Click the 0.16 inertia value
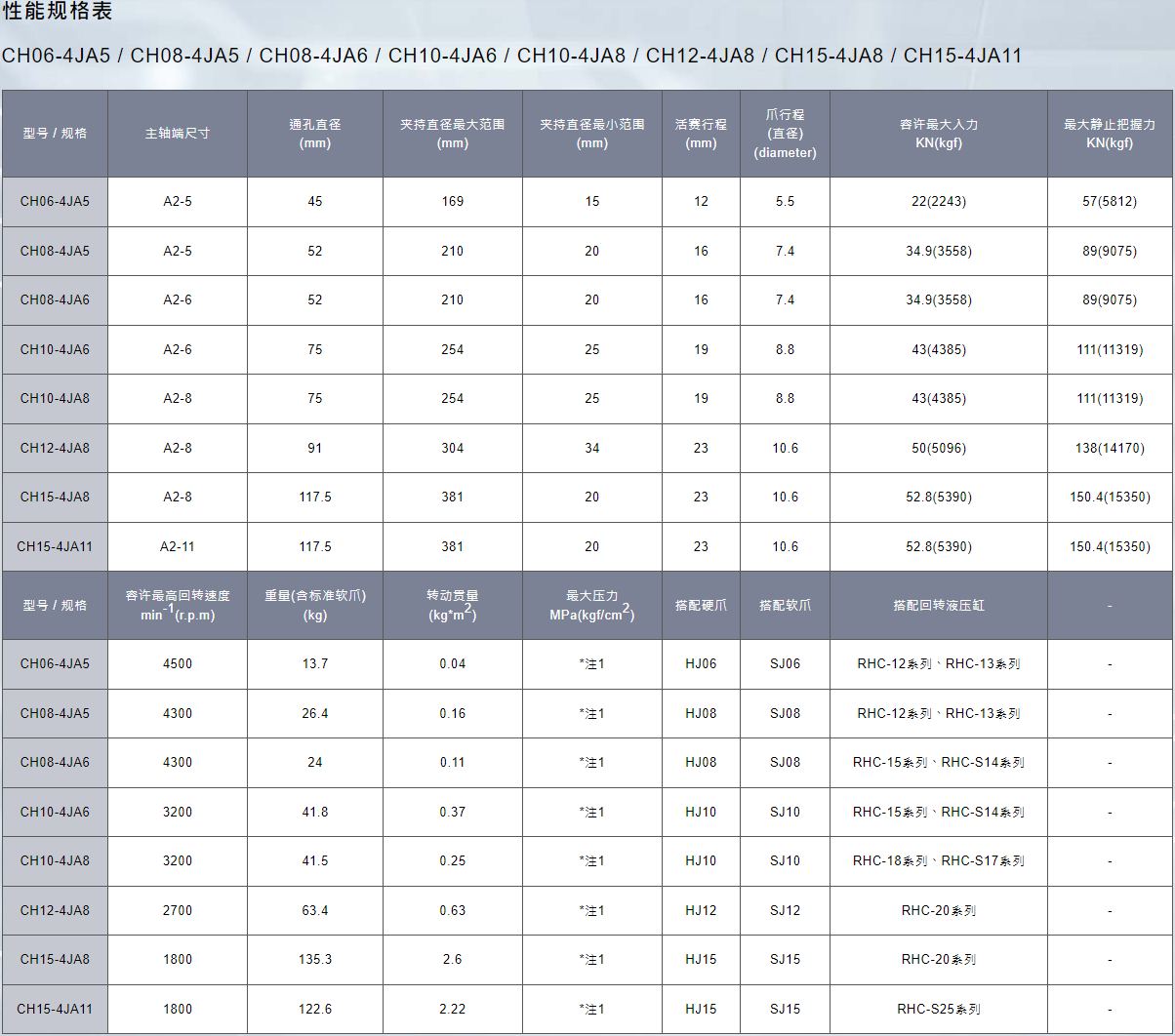Viewport: 1175px width, 1036px height. [x=453, y=714]
